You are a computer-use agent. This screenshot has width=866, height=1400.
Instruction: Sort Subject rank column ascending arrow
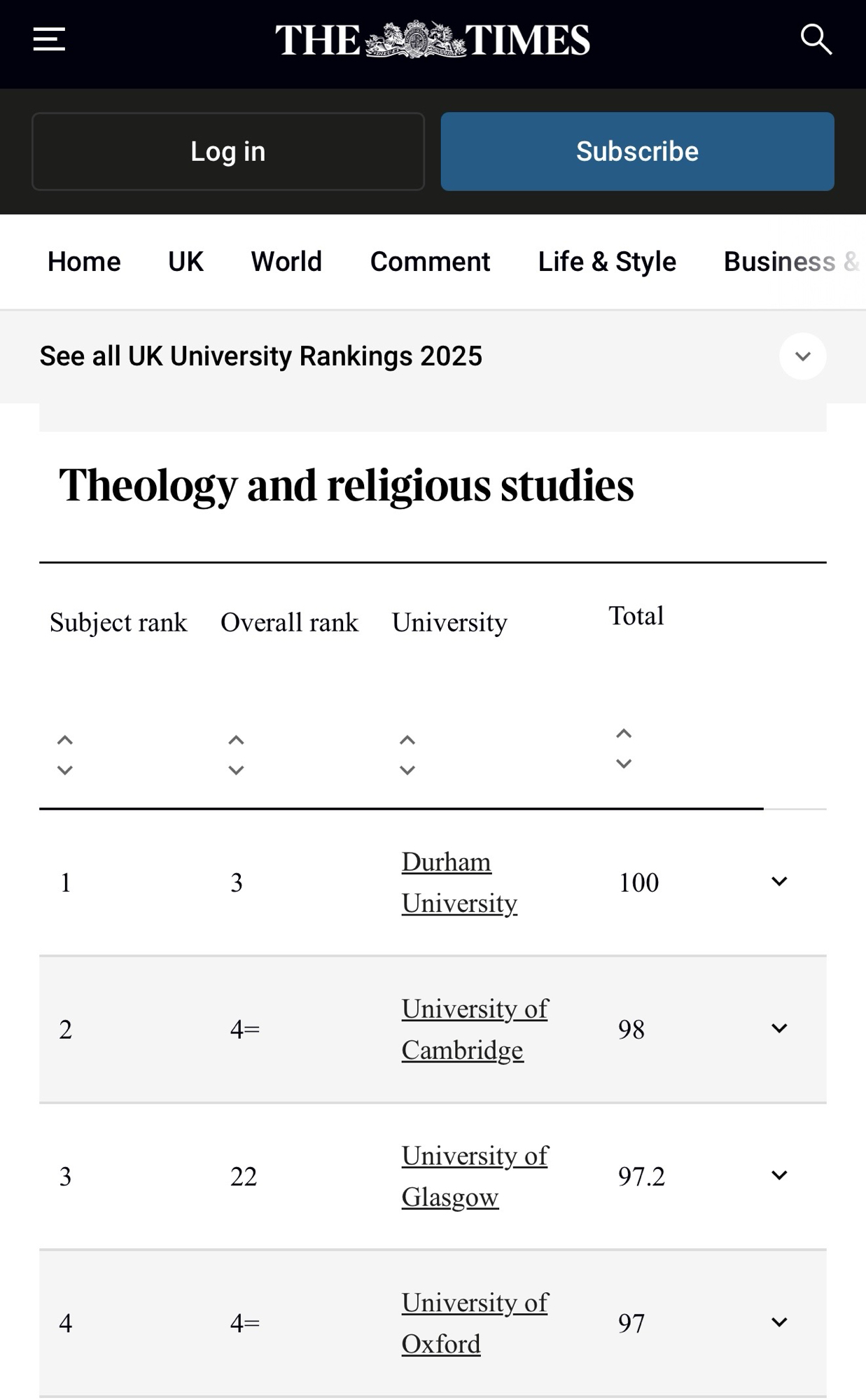point(65,740)
